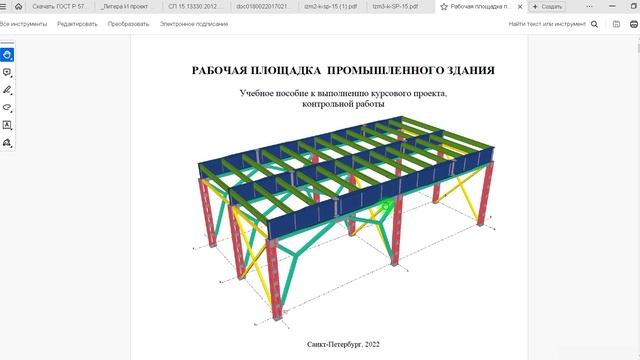
Task: Click the Save document icon
Action: pos(616,24)
